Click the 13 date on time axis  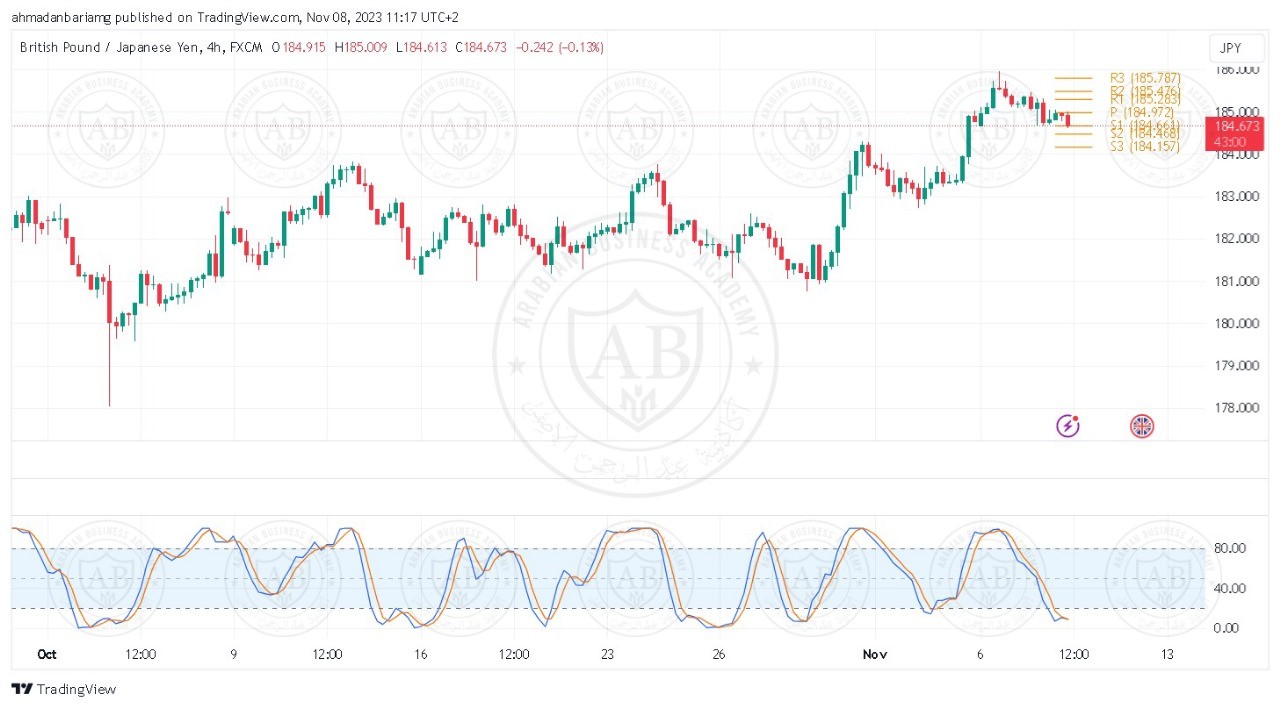coord(1166,654)
